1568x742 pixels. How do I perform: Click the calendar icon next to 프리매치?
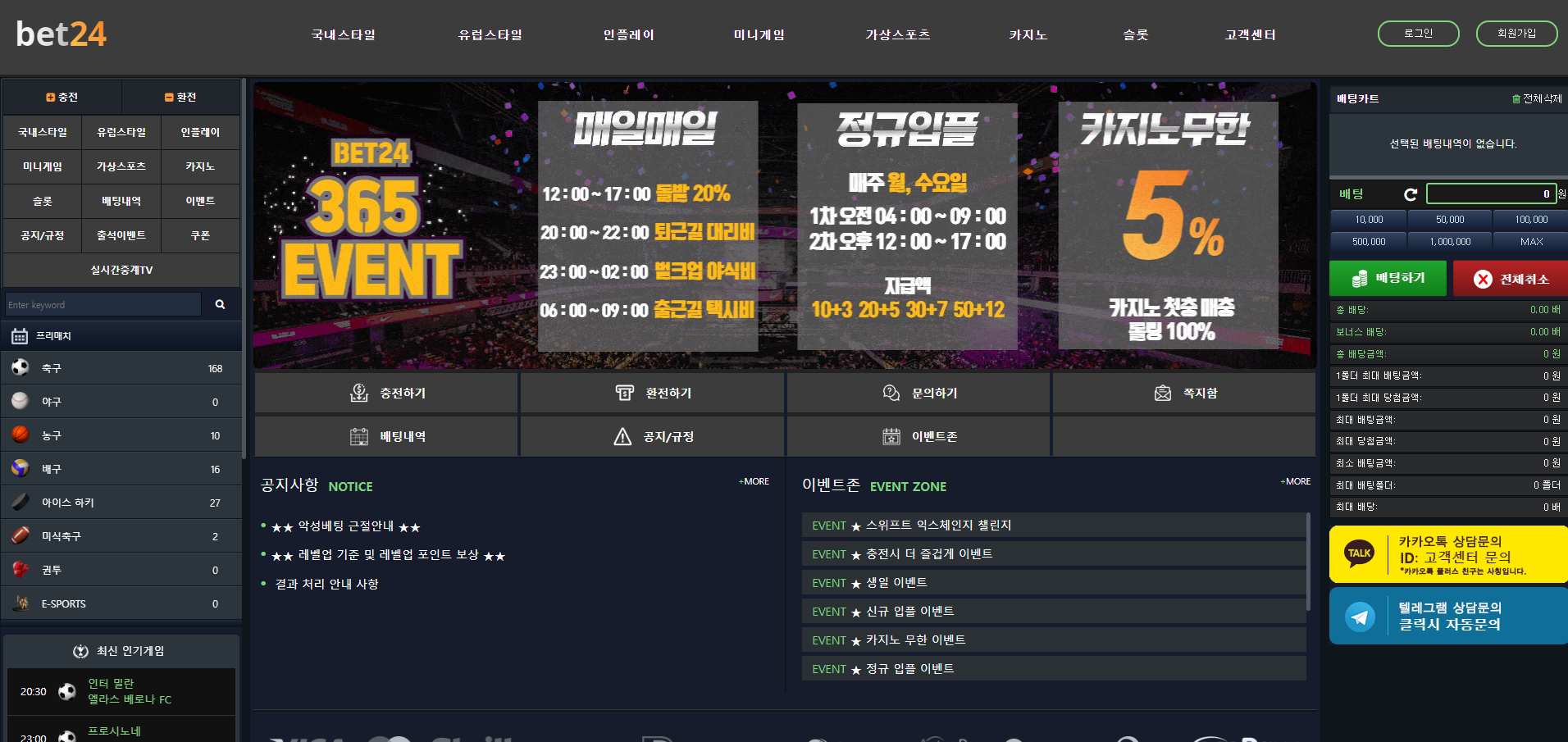[20, 336]
